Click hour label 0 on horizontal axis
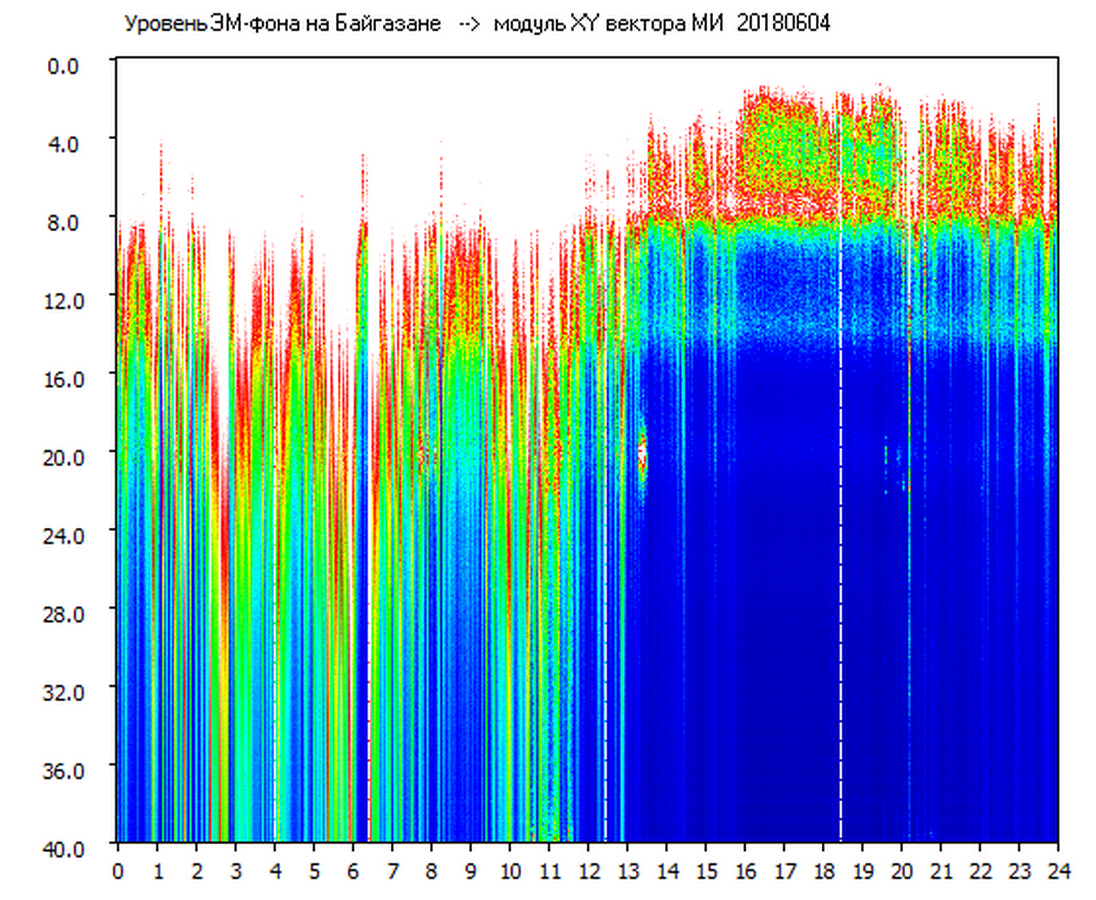The height and width of the screenshot is (900, 1096). tap(118, 870)
